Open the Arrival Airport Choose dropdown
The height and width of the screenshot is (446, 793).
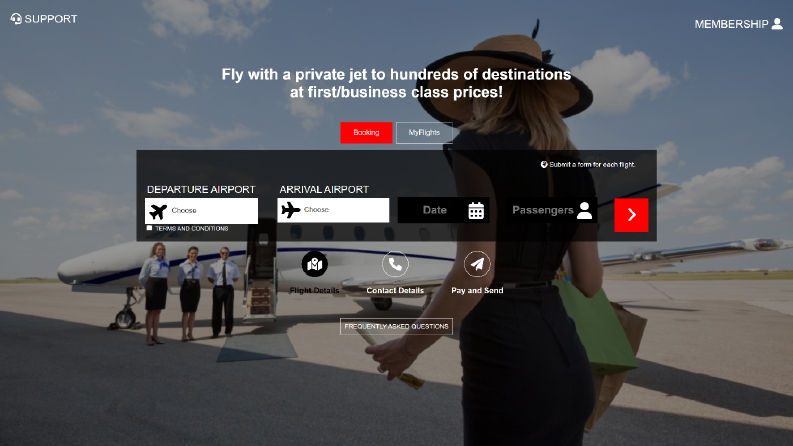tap(333, 210)
